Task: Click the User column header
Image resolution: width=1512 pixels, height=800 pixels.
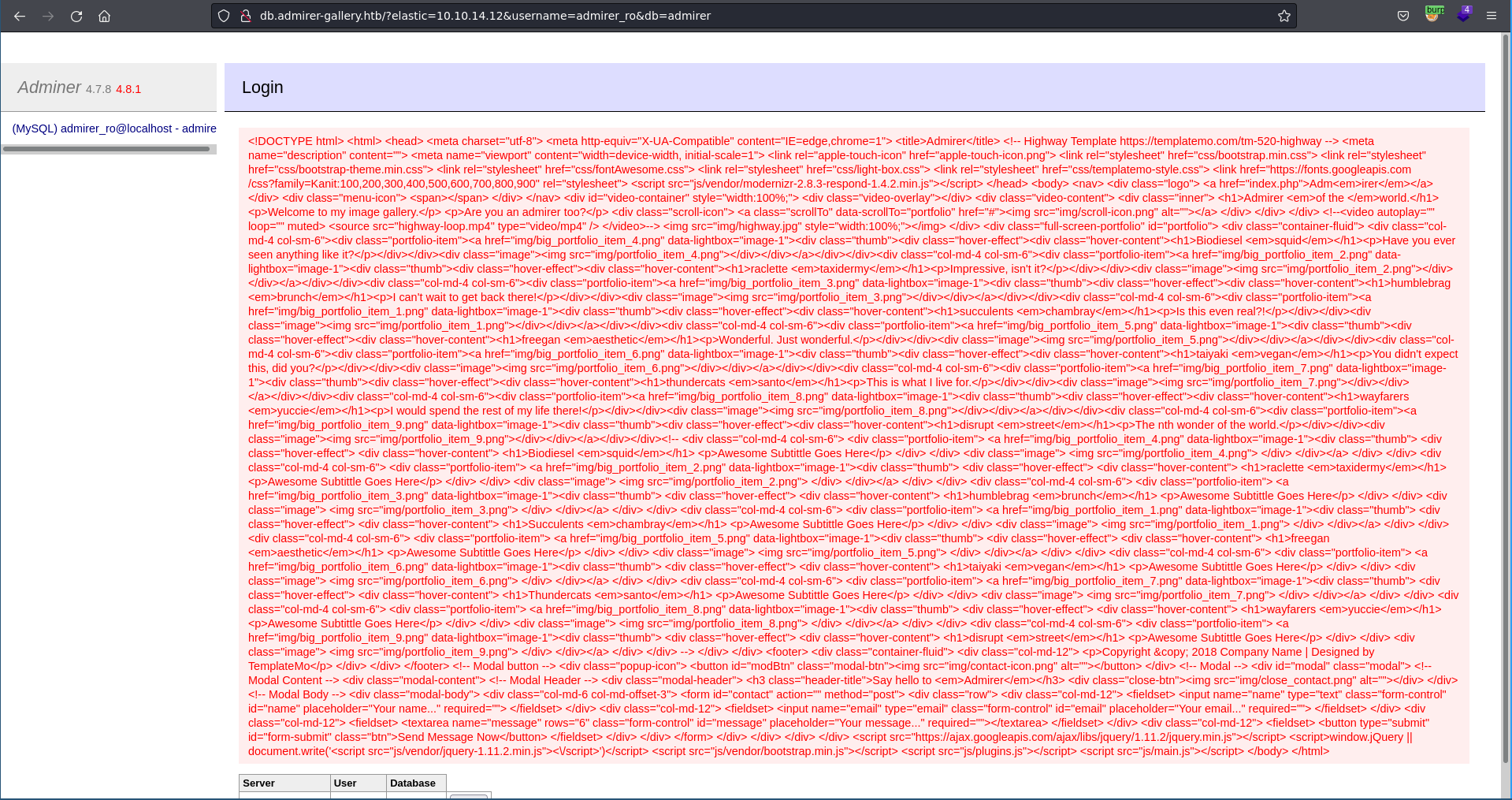Action: (x=345, y=783)
